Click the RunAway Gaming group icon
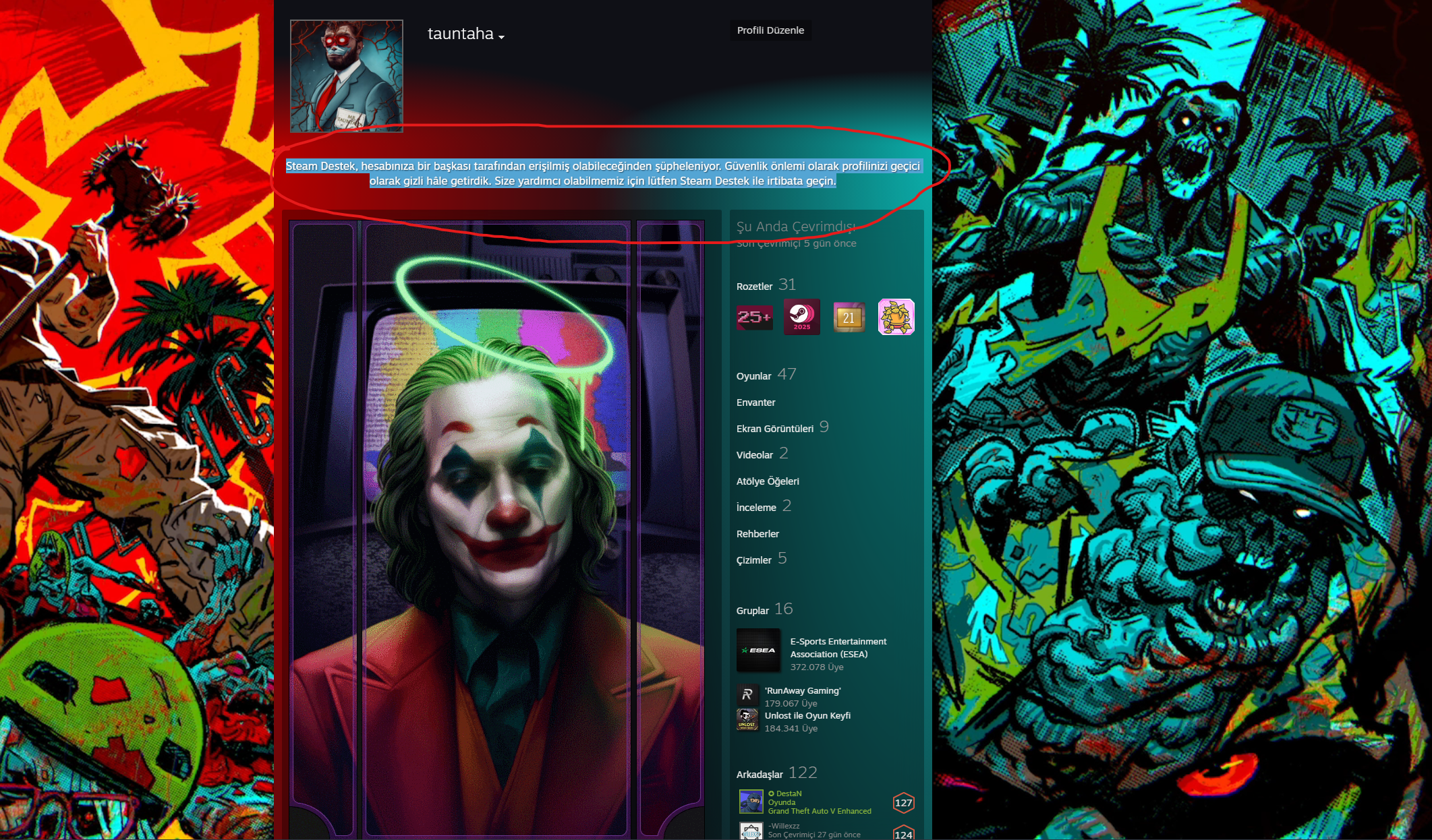 747,694
